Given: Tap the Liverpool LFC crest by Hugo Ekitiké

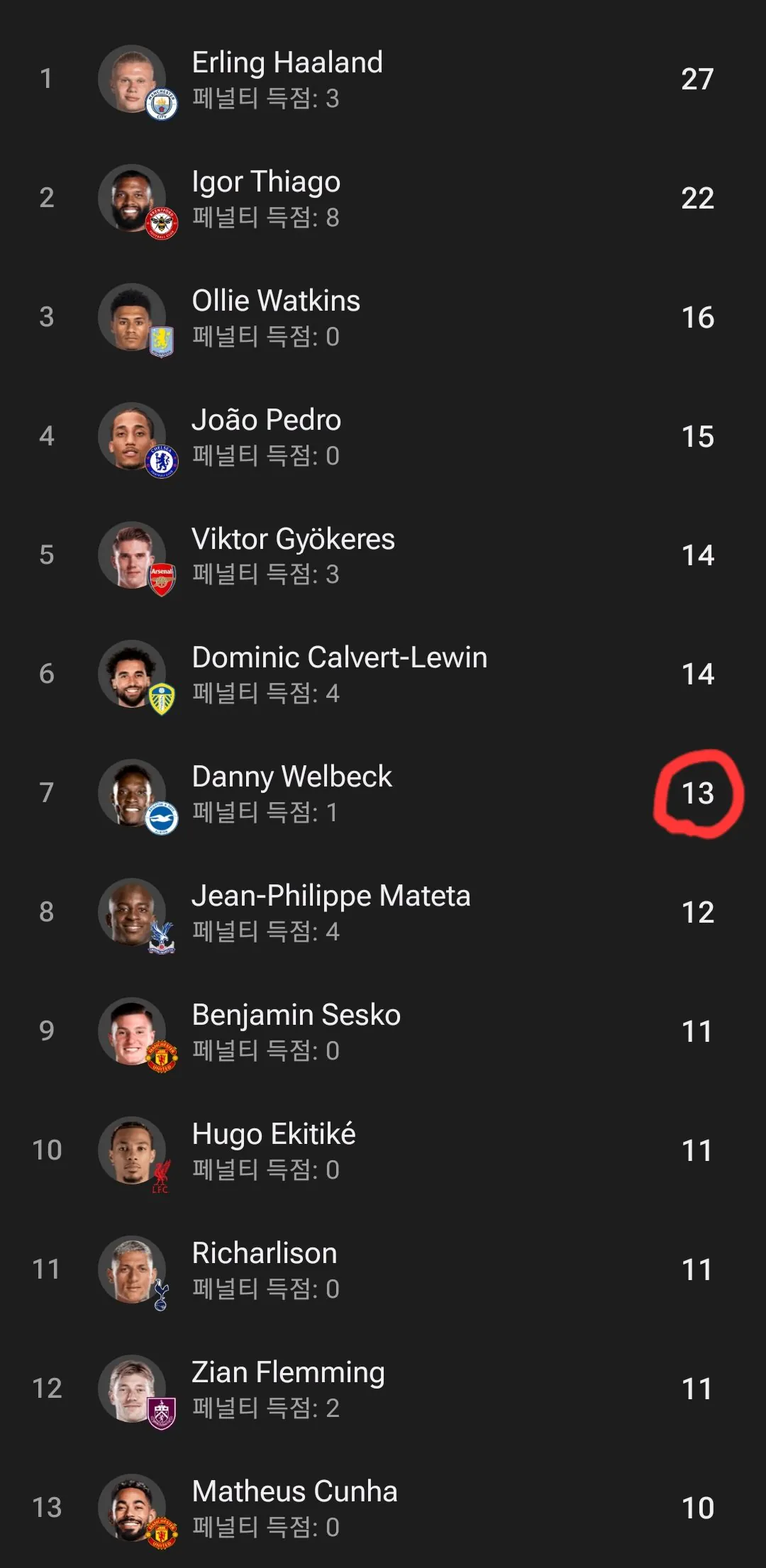Looking at the screenshot, I should click(x=161, y=1177).
